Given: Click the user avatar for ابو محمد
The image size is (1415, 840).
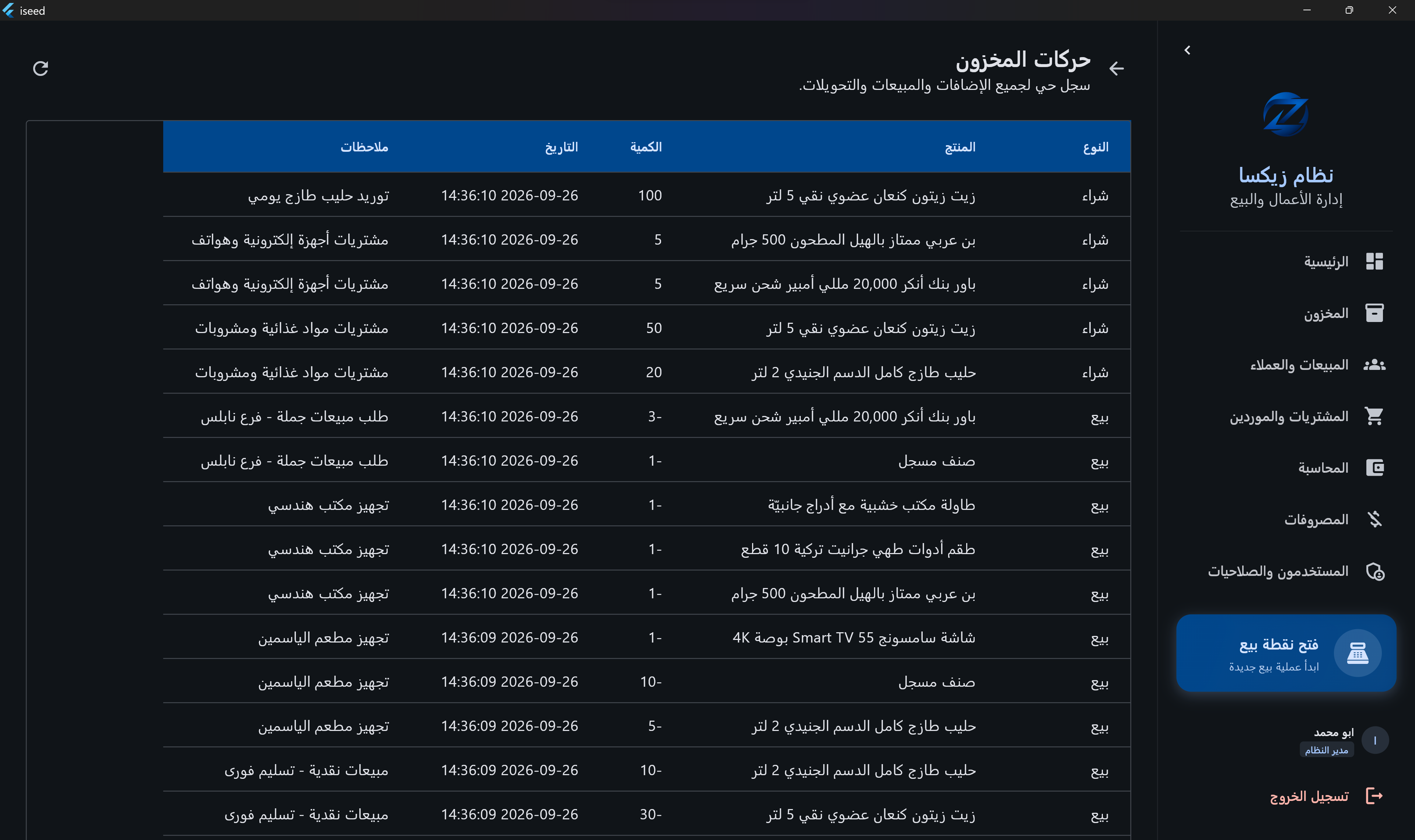Looking at the screenshot, I should (1375, 741).
